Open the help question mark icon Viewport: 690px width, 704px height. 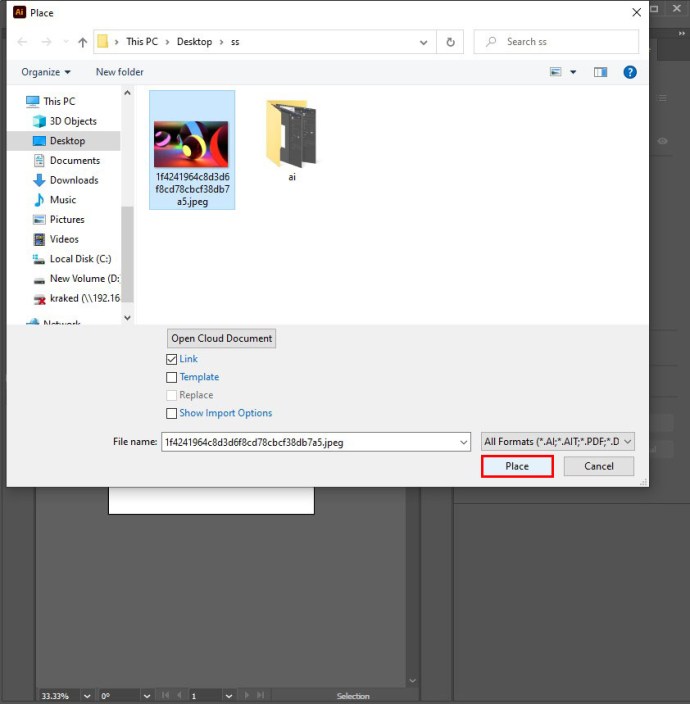[x=630, y=72]
